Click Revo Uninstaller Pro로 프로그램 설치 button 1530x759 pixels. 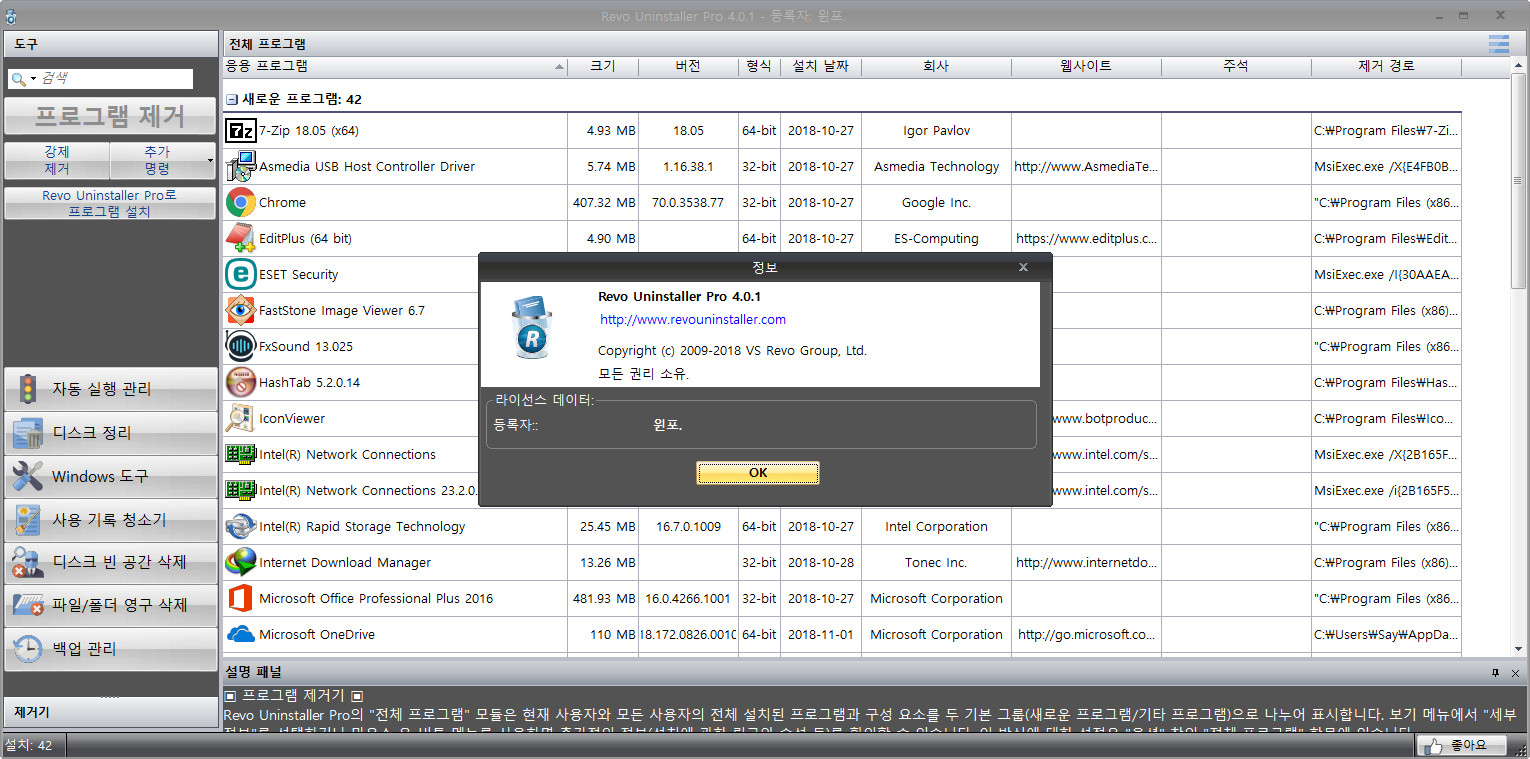[x=110, y=203]
